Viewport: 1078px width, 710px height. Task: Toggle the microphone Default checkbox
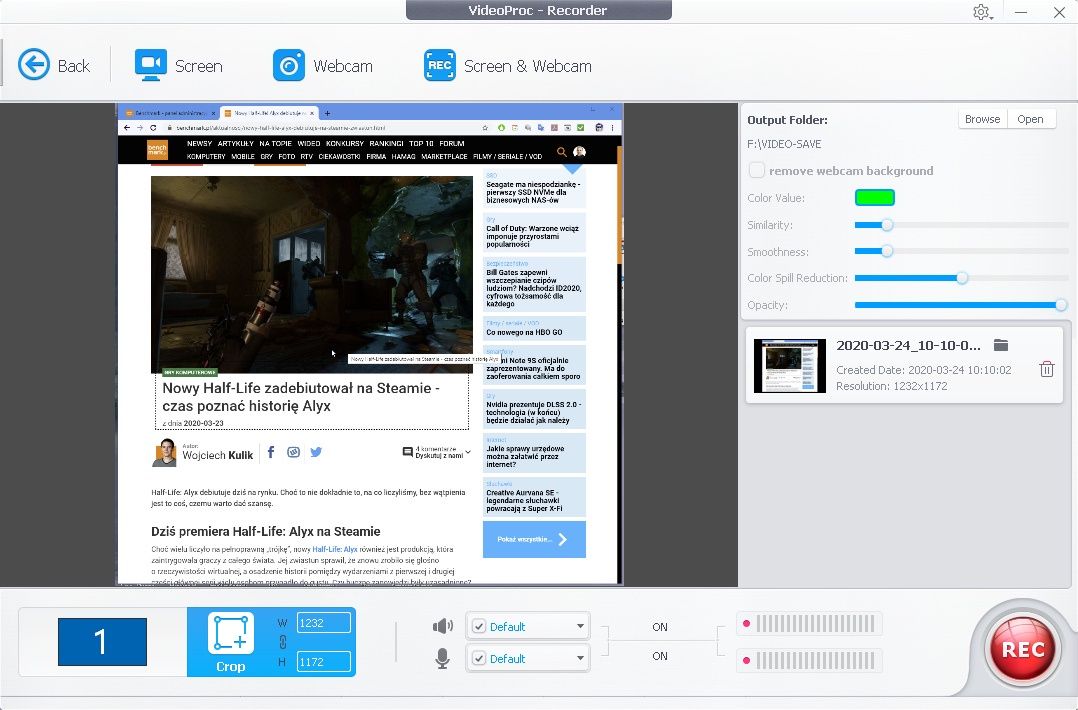(x=479, y=658)
